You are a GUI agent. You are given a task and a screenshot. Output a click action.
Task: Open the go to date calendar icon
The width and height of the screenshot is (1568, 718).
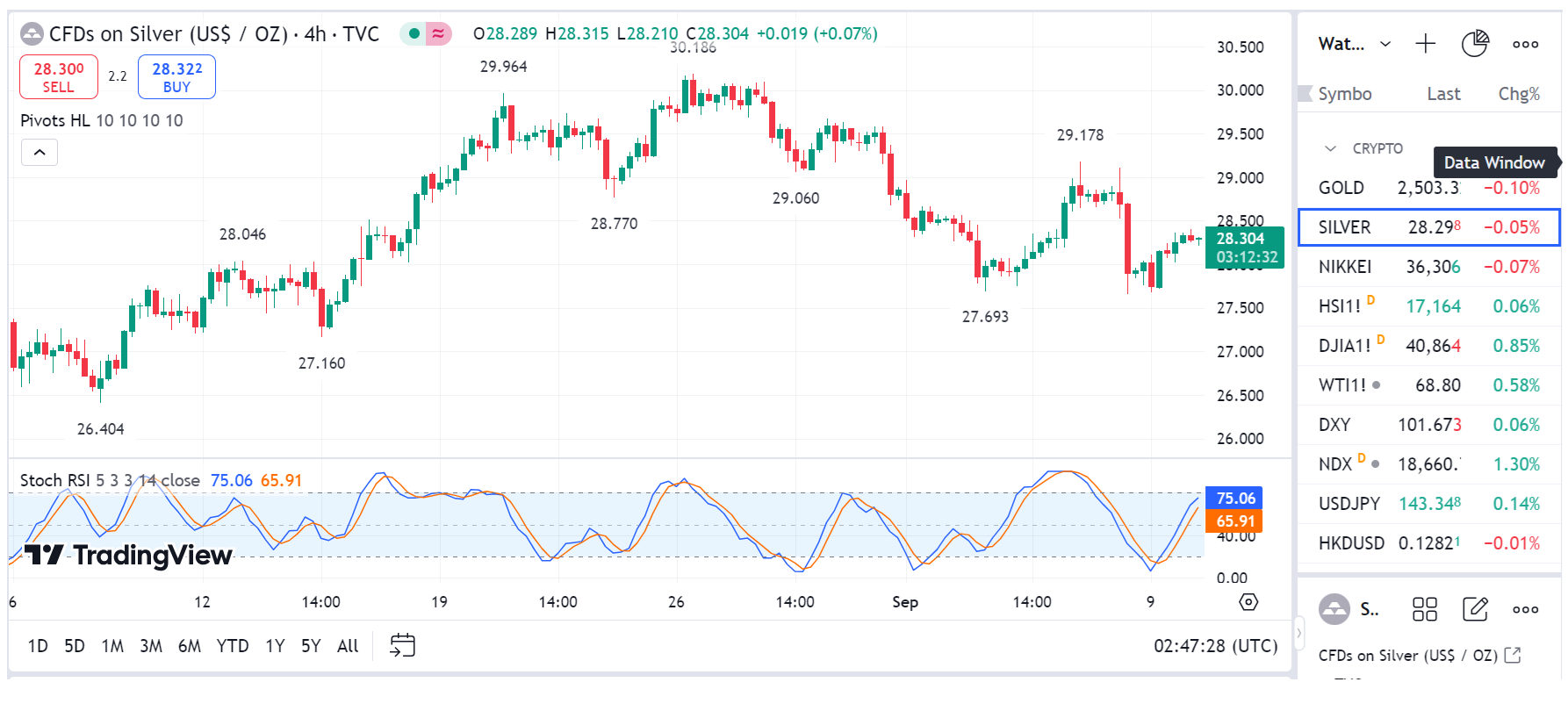coord(402,645)
